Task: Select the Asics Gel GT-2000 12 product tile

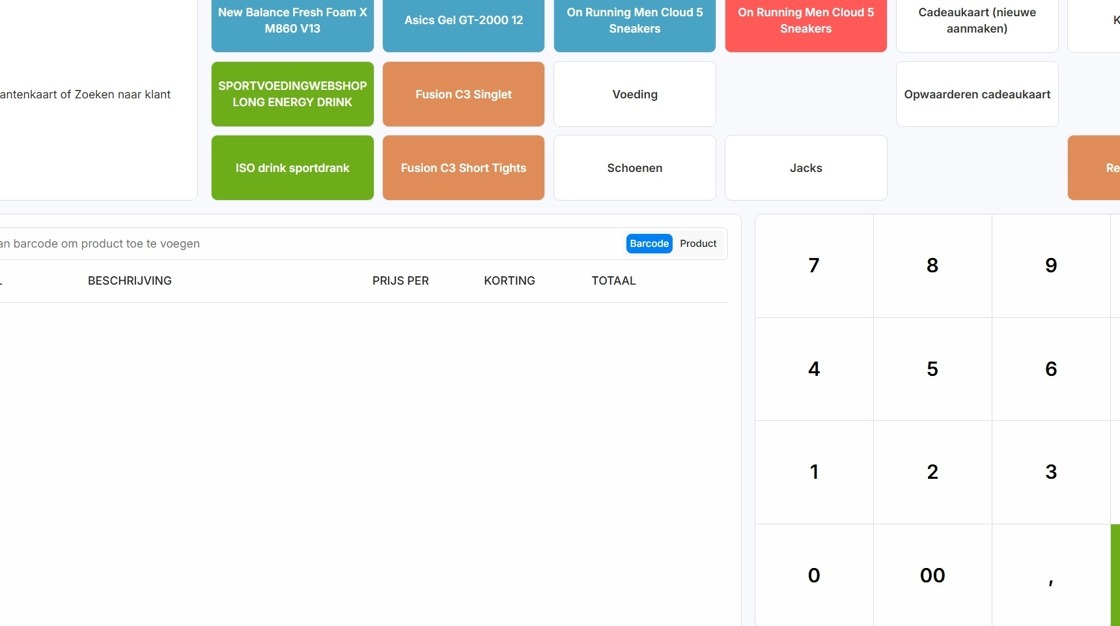Action: click(x=464, y=21)
